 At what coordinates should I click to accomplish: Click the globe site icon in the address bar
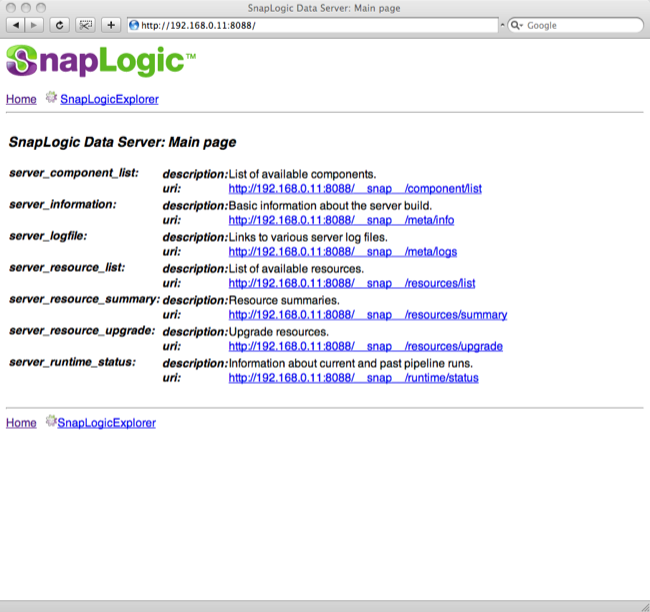click(134, 25)
